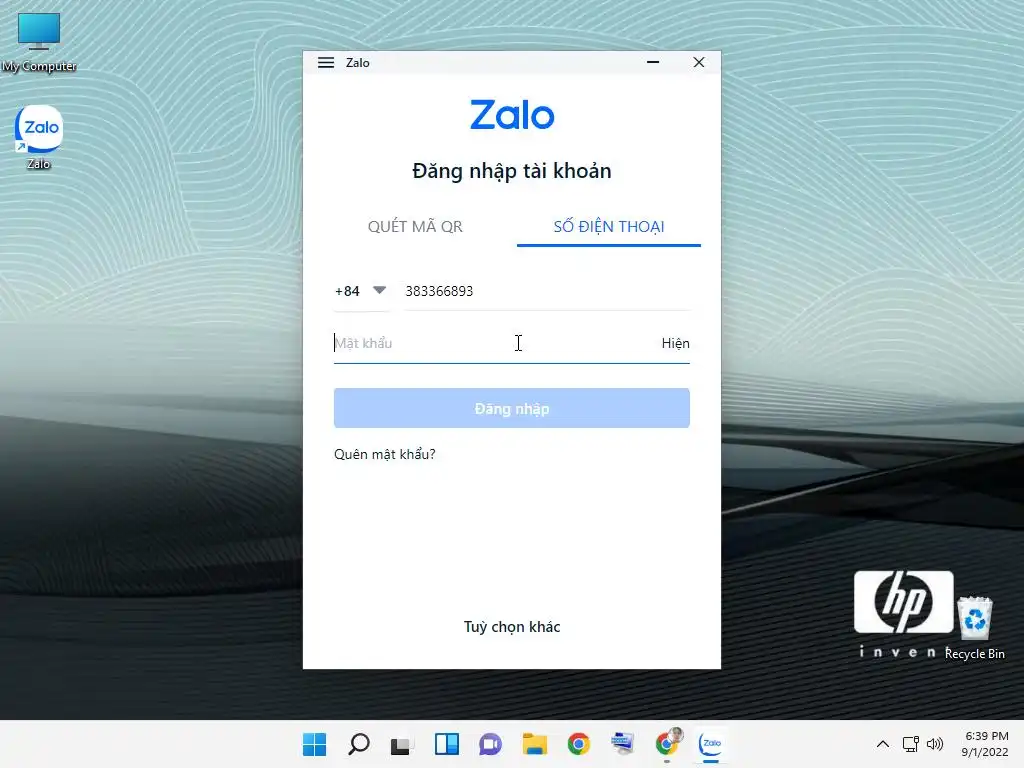Show hidden system tray icons

pos(882,744)
